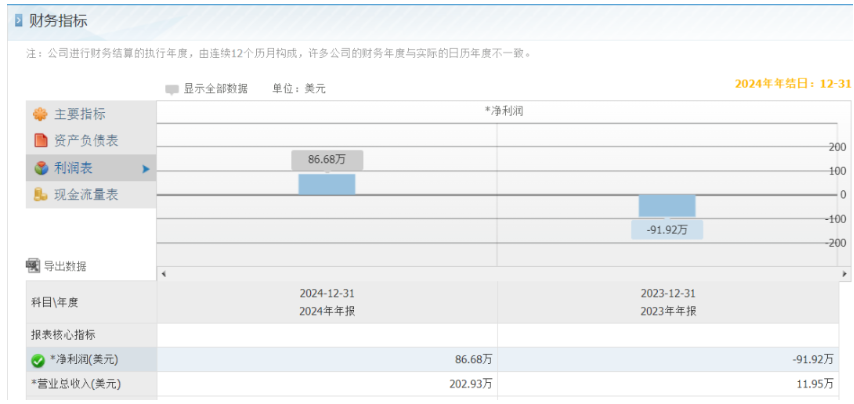
Task: Click the 财务指标 header arrow icon
Action: (x=19, y=21)
